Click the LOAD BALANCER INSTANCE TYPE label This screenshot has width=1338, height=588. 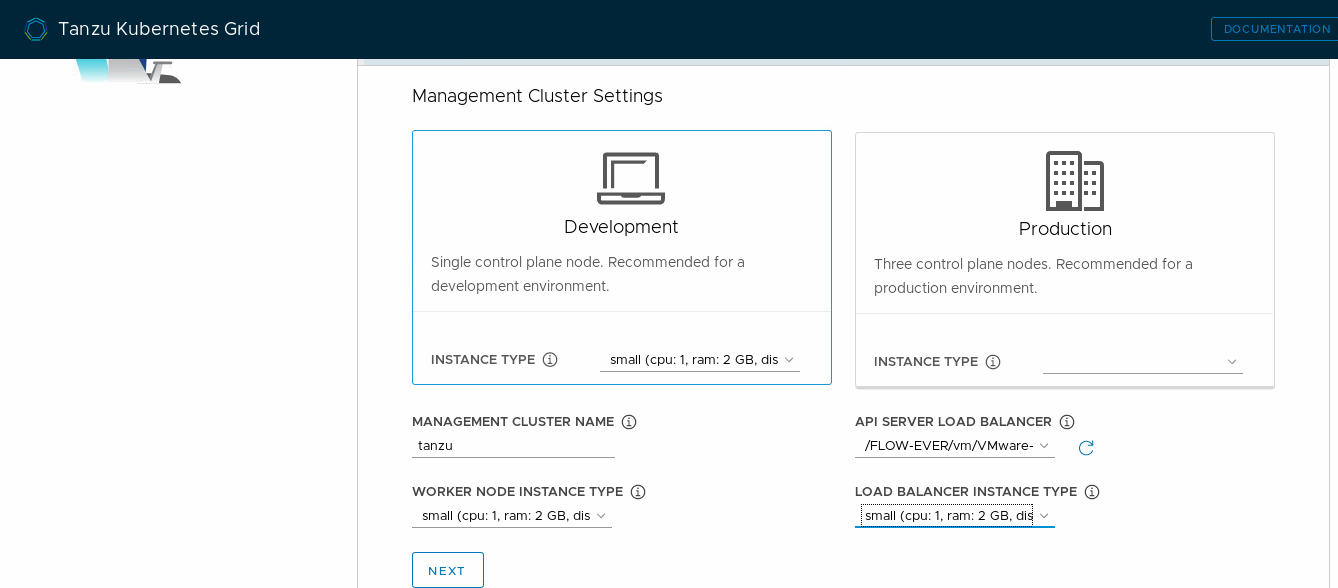966,492
